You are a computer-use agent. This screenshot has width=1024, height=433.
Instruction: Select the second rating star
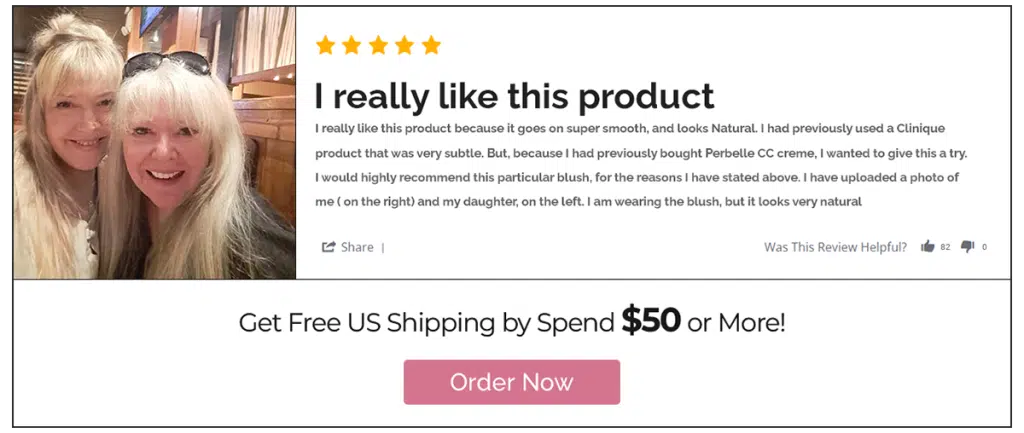click(x=351, y=45)
